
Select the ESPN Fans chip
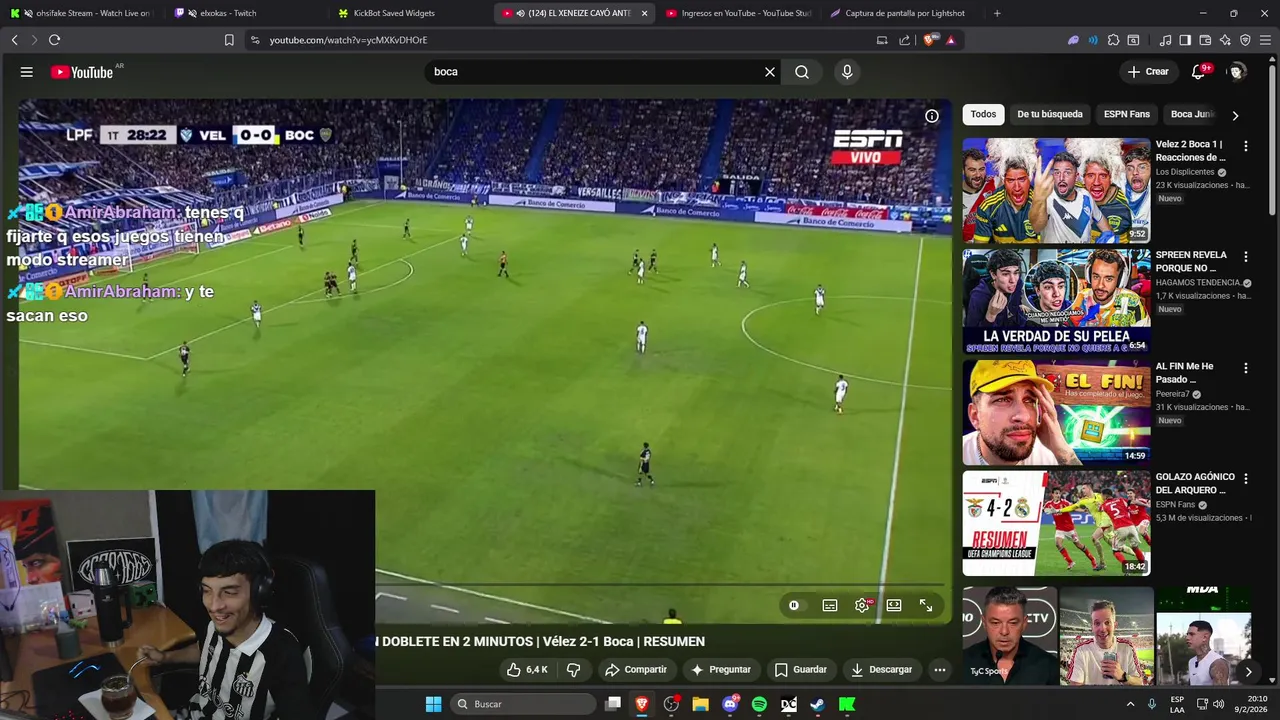coord(1127,114)
